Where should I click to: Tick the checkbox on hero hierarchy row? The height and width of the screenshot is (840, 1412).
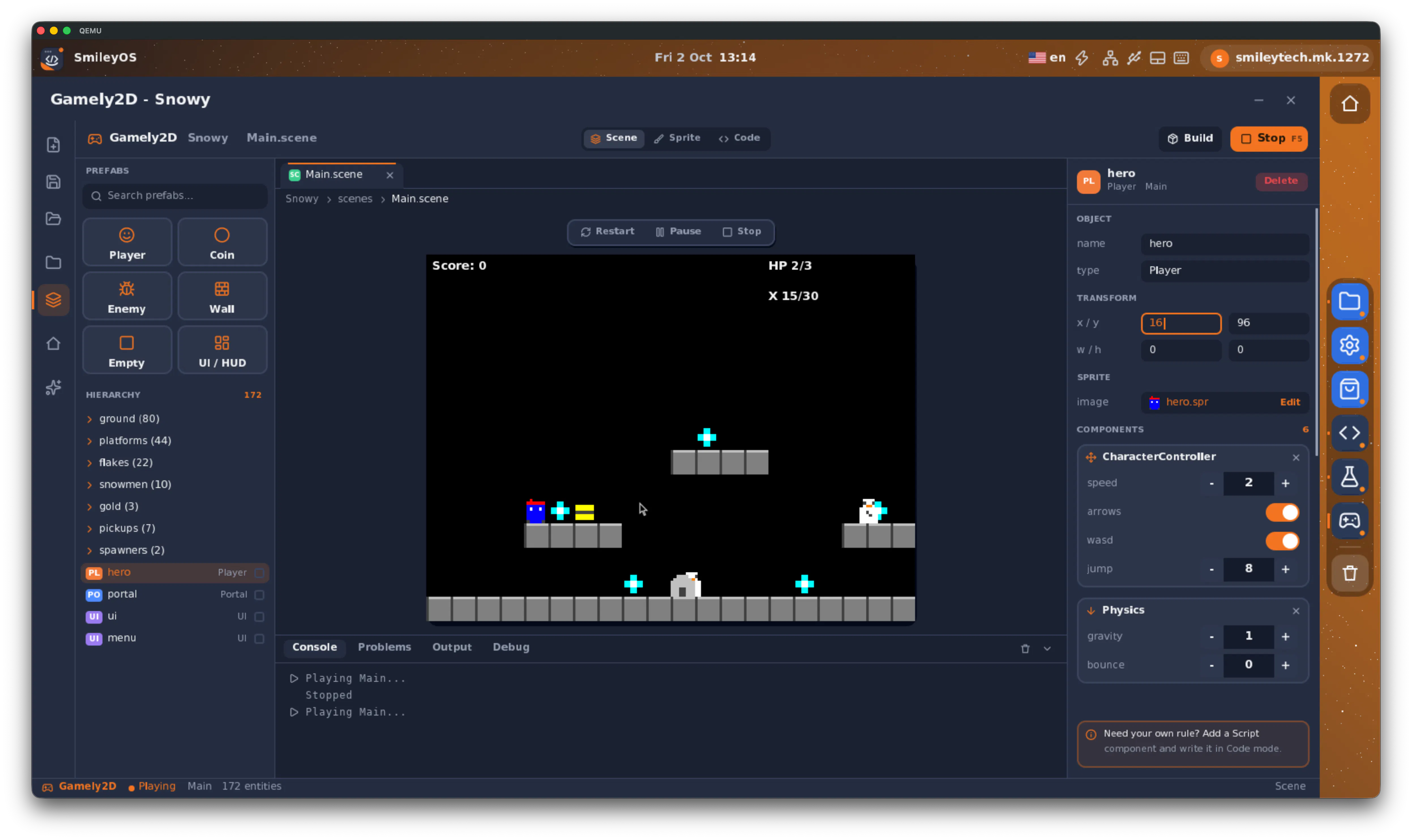coord(259,572)
